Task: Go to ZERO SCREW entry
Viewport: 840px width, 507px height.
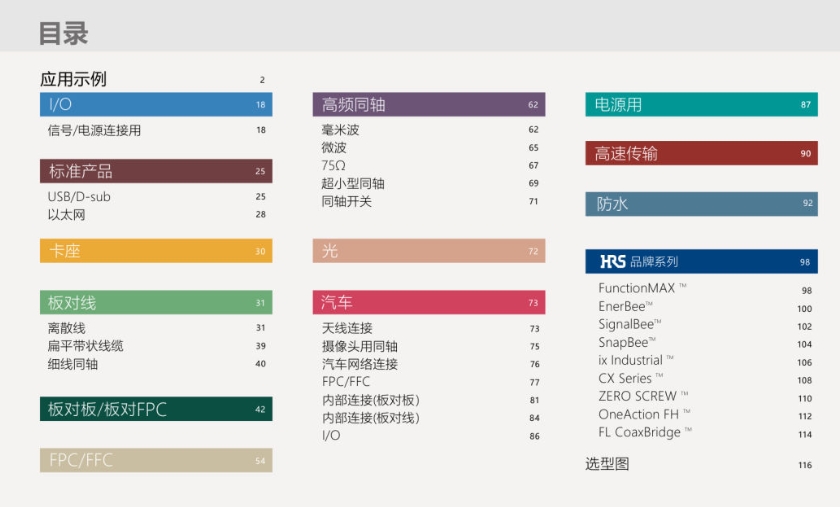Action: (643, 397)
